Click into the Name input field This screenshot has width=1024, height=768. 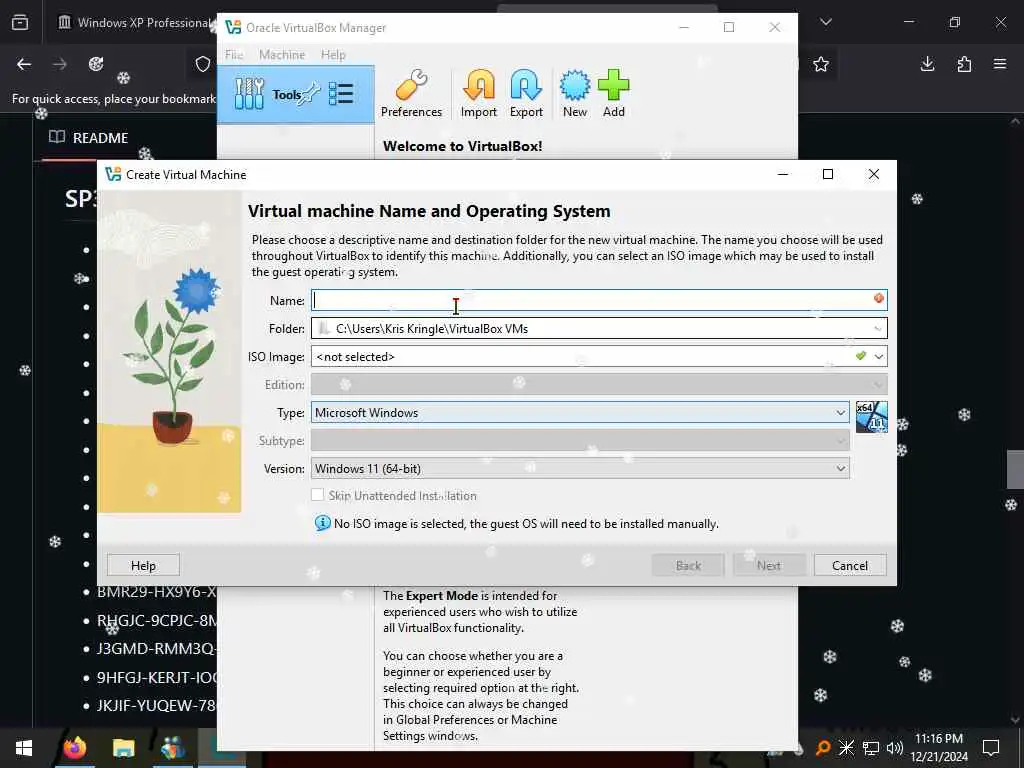pyautogui.click(x=599, y=300)
